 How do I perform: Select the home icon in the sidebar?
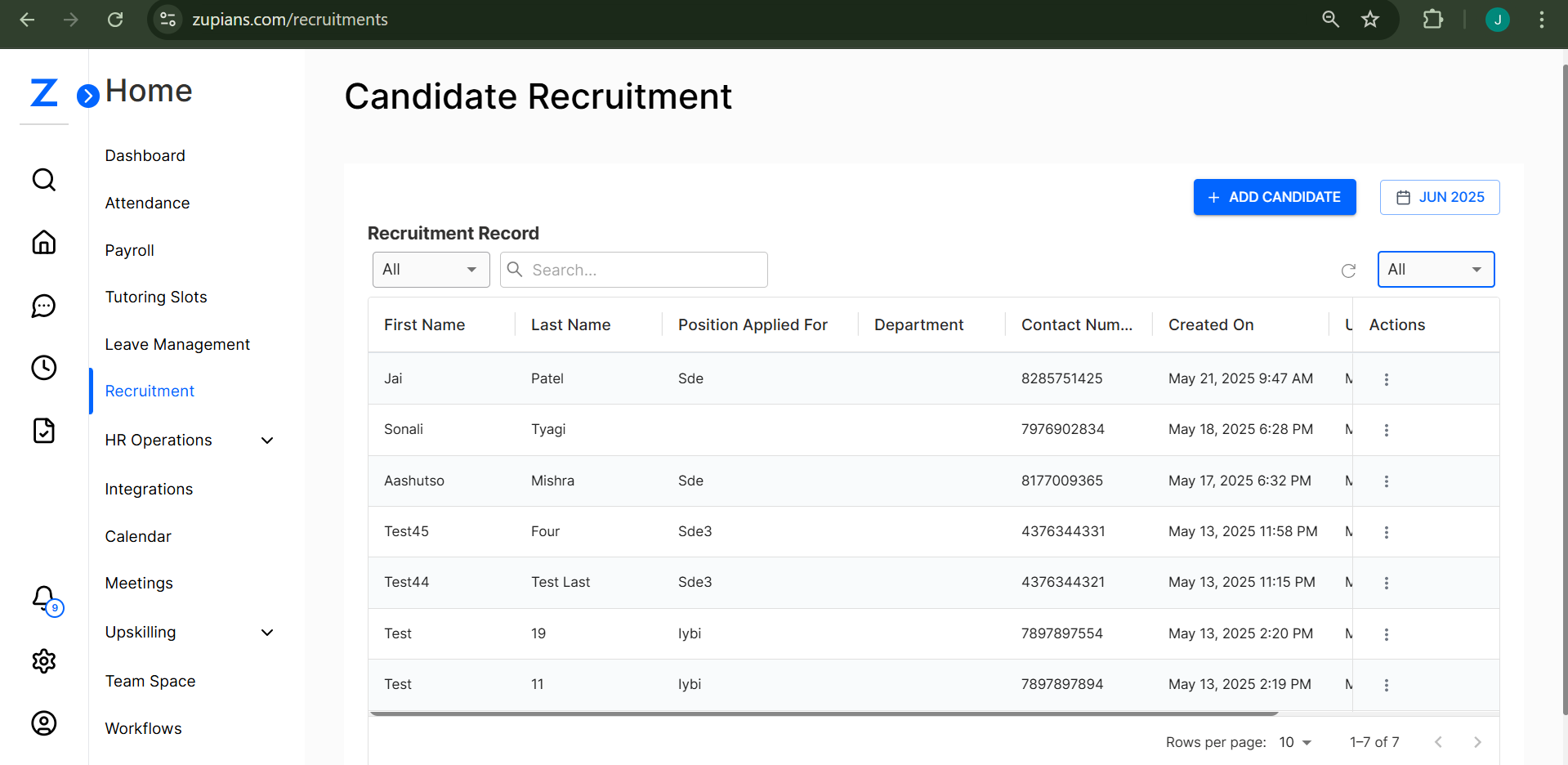tap(43, 242)
